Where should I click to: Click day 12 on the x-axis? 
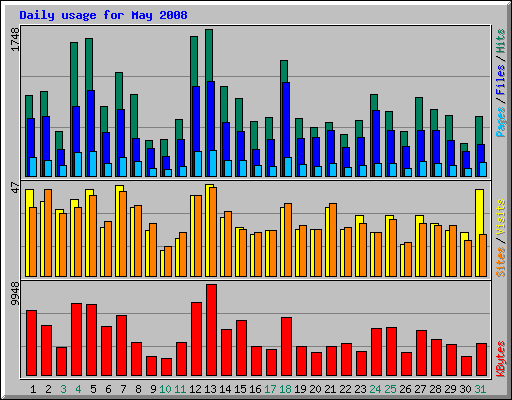point(195,389)
